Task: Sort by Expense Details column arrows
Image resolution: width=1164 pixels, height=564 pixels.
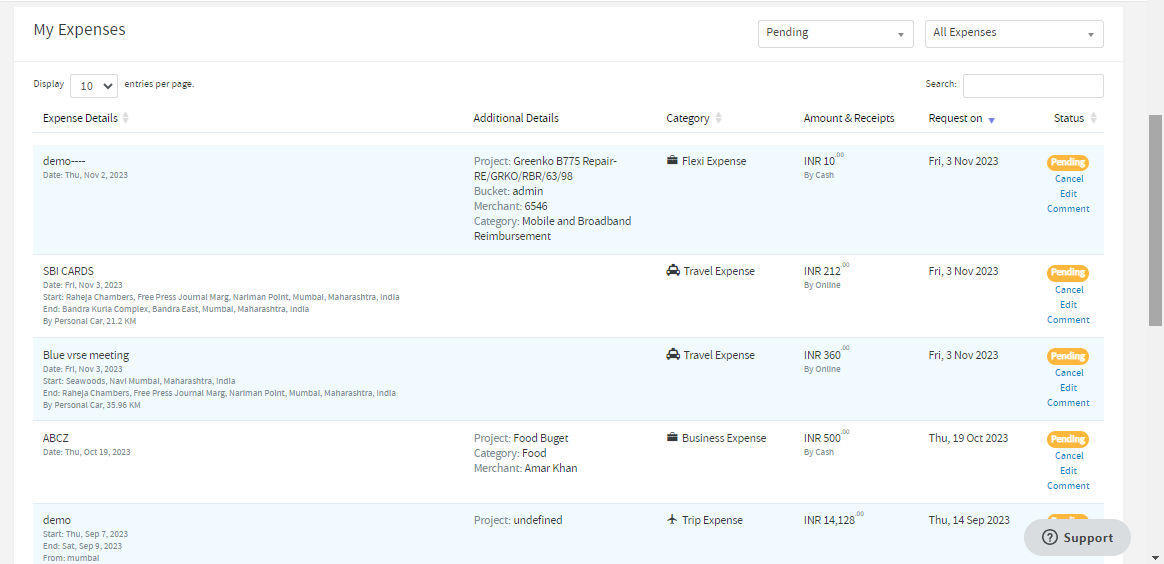Action: (125, 118)
